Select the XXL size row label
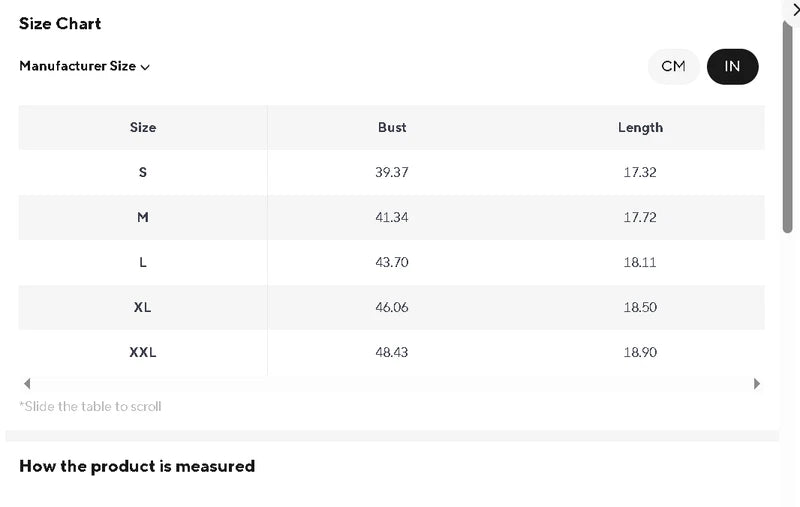This screenshot has width=800, height=507. 143,352
